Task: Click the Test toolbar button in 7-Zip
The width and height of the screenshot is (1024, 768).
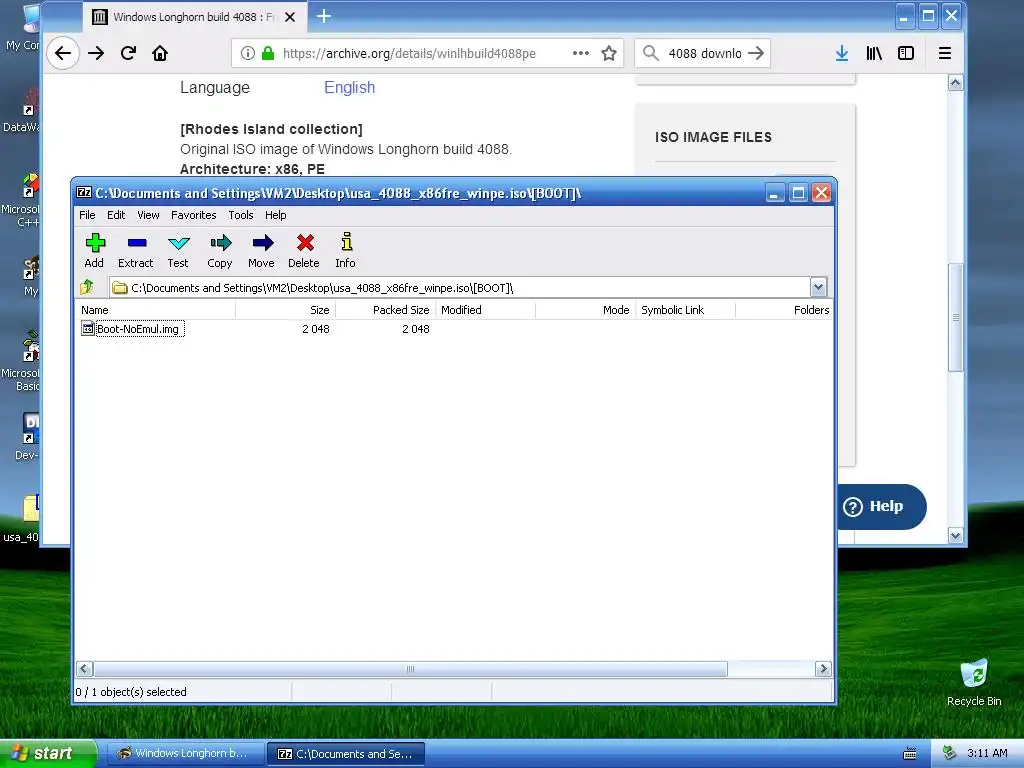Action: pyautogui.click(x=178, y=251)
